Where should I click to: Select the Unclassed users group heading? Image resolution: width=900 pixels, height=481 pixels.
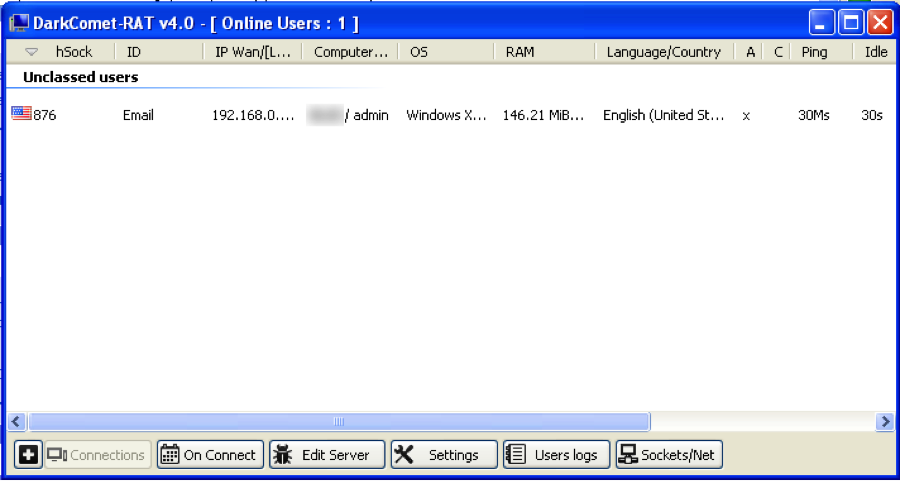pos(80,77)
